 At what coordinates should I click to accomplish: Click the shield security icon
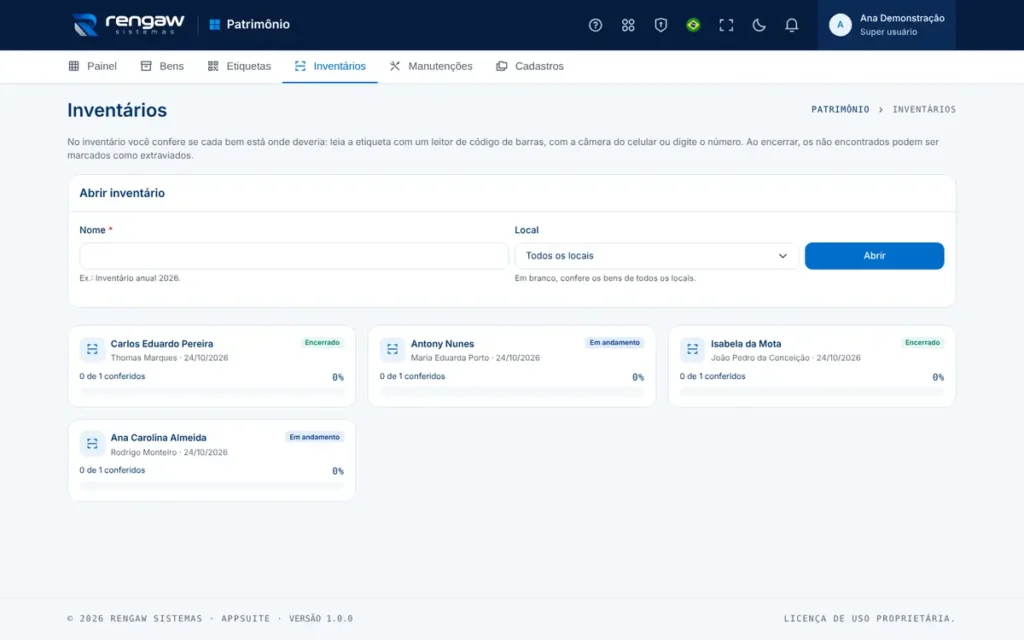click(x=660, y=25)
